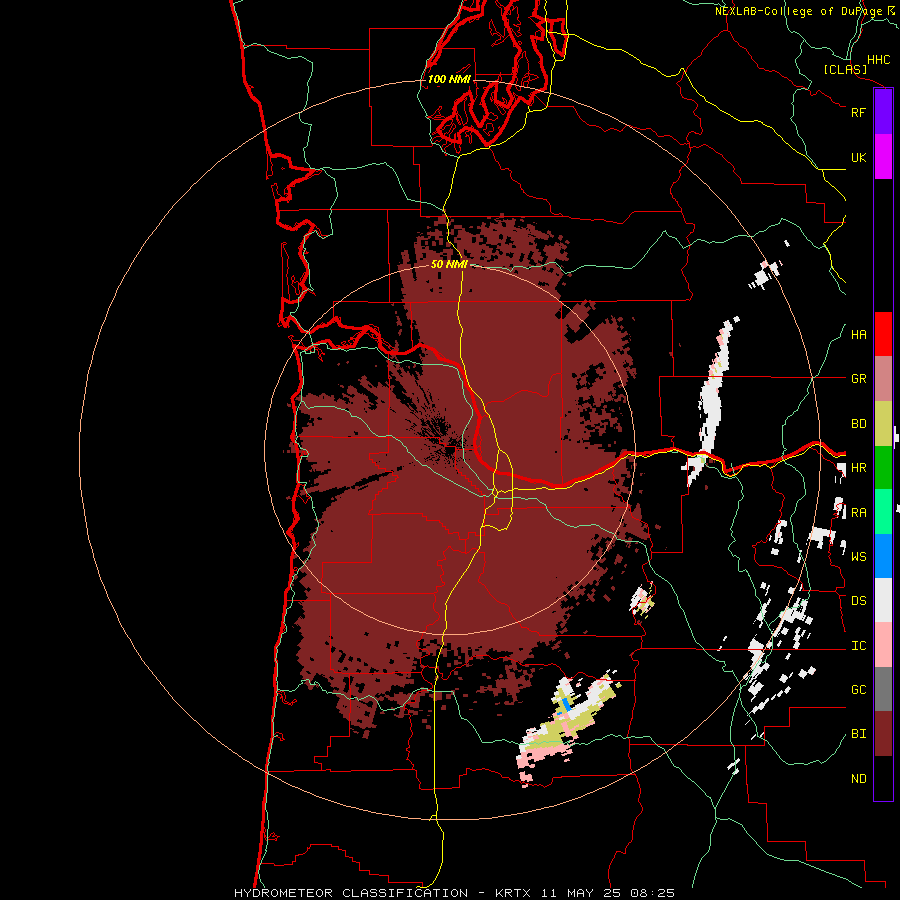Click the 100 NMI range ring label
The height and width of the screenshot is (900, 900).
tap(449, 79)
